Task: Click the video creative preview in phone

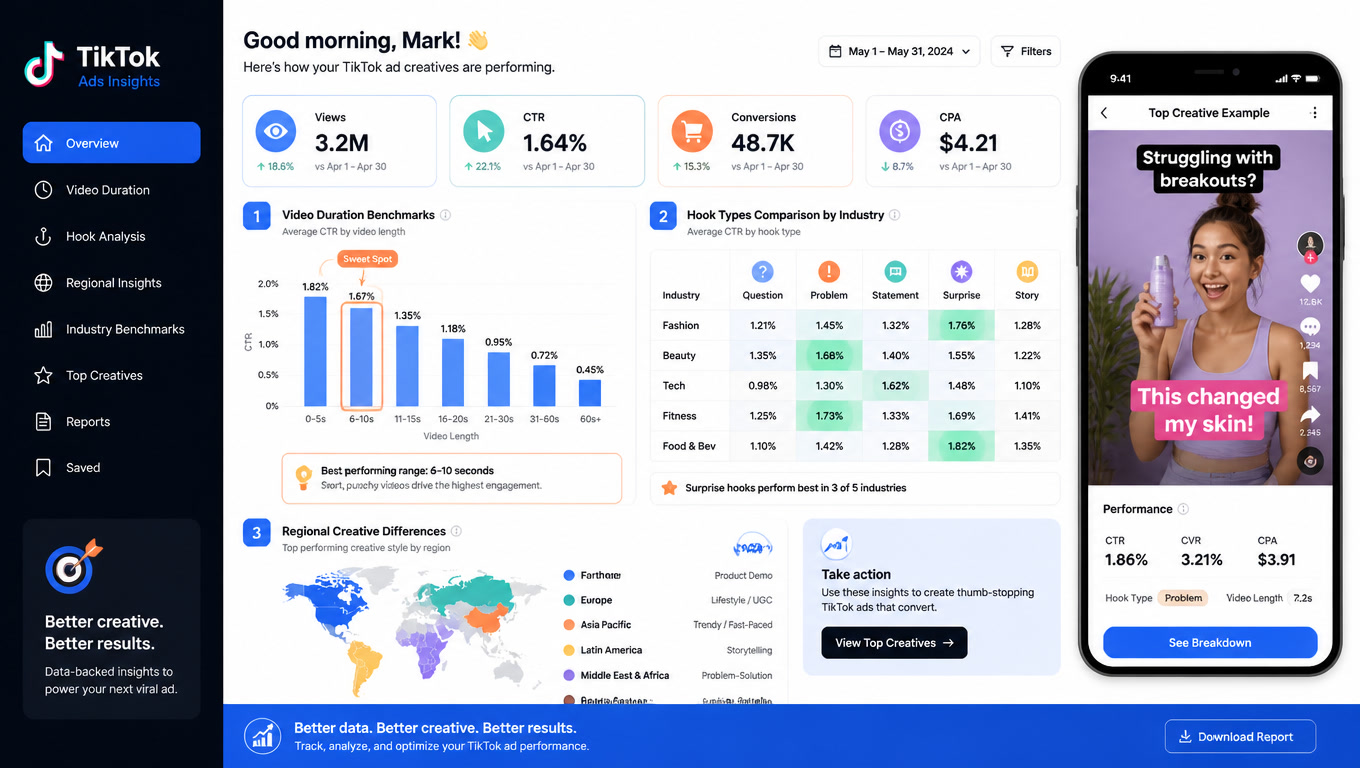Action: click(x=1210, y=308)
